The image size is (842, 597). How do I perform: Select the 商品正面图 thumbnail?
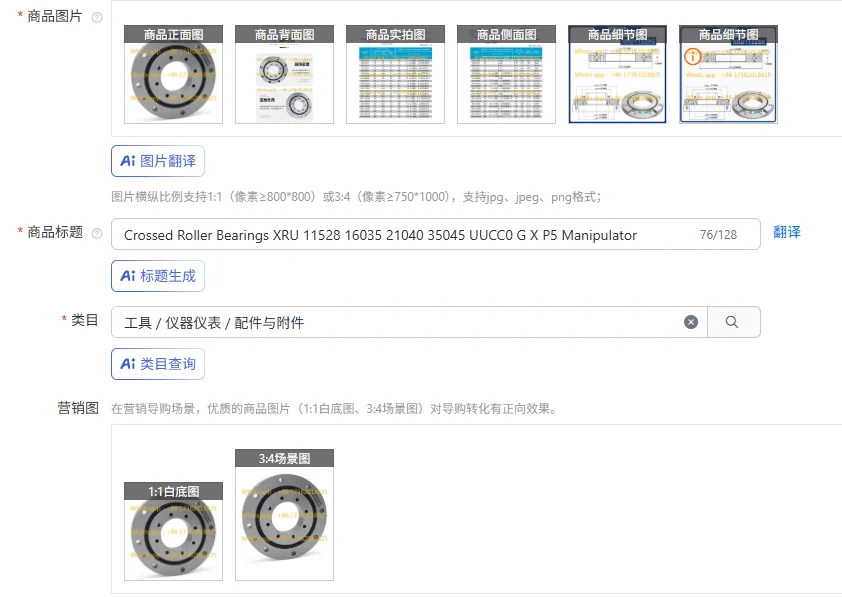click(173, 75)
